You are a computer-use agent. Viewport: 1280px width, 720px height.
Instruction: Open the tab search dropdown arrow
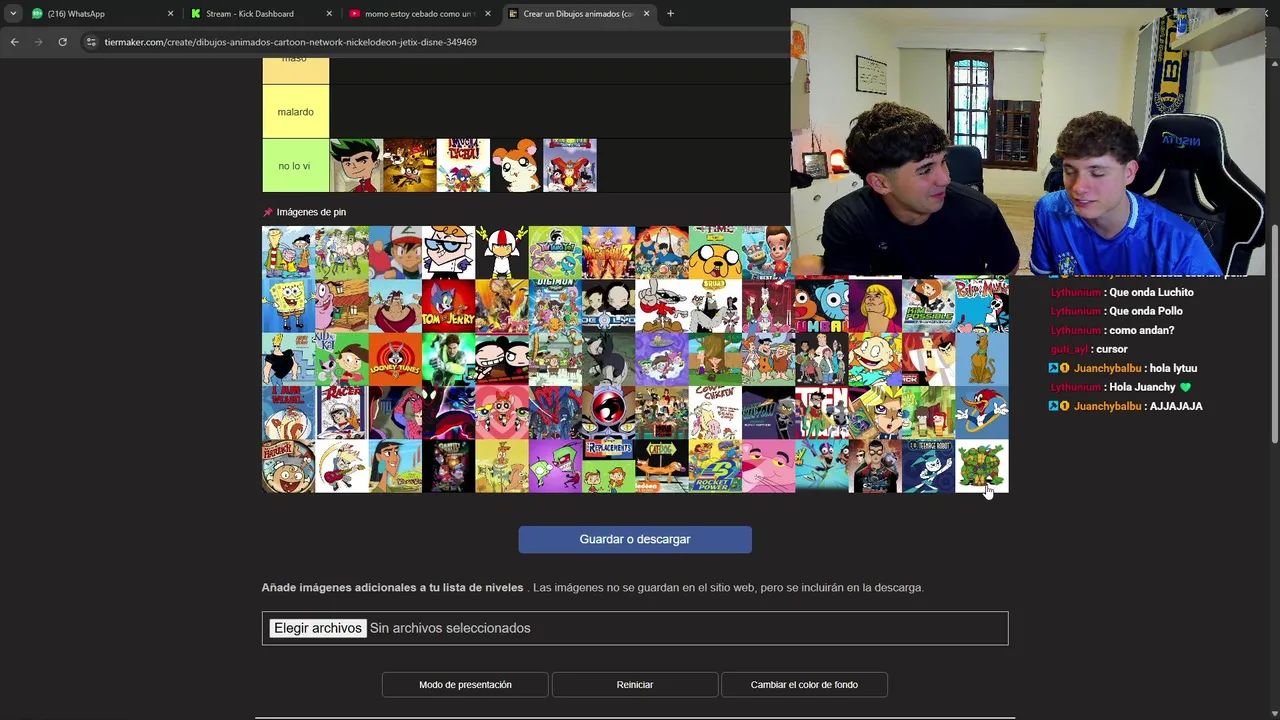tap(12, 14)
